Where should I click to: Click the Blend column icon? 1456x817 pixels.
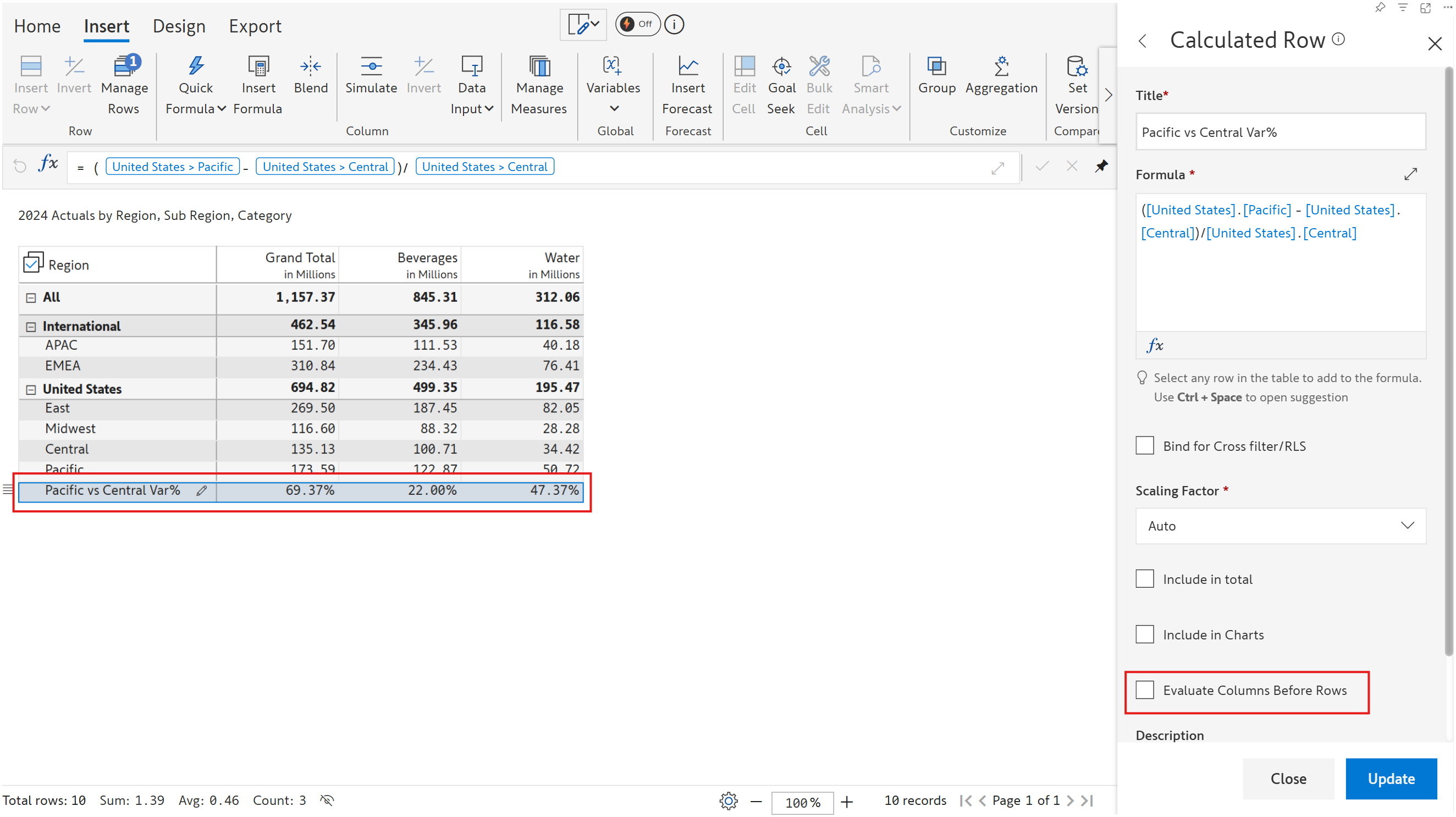(310, 67)
